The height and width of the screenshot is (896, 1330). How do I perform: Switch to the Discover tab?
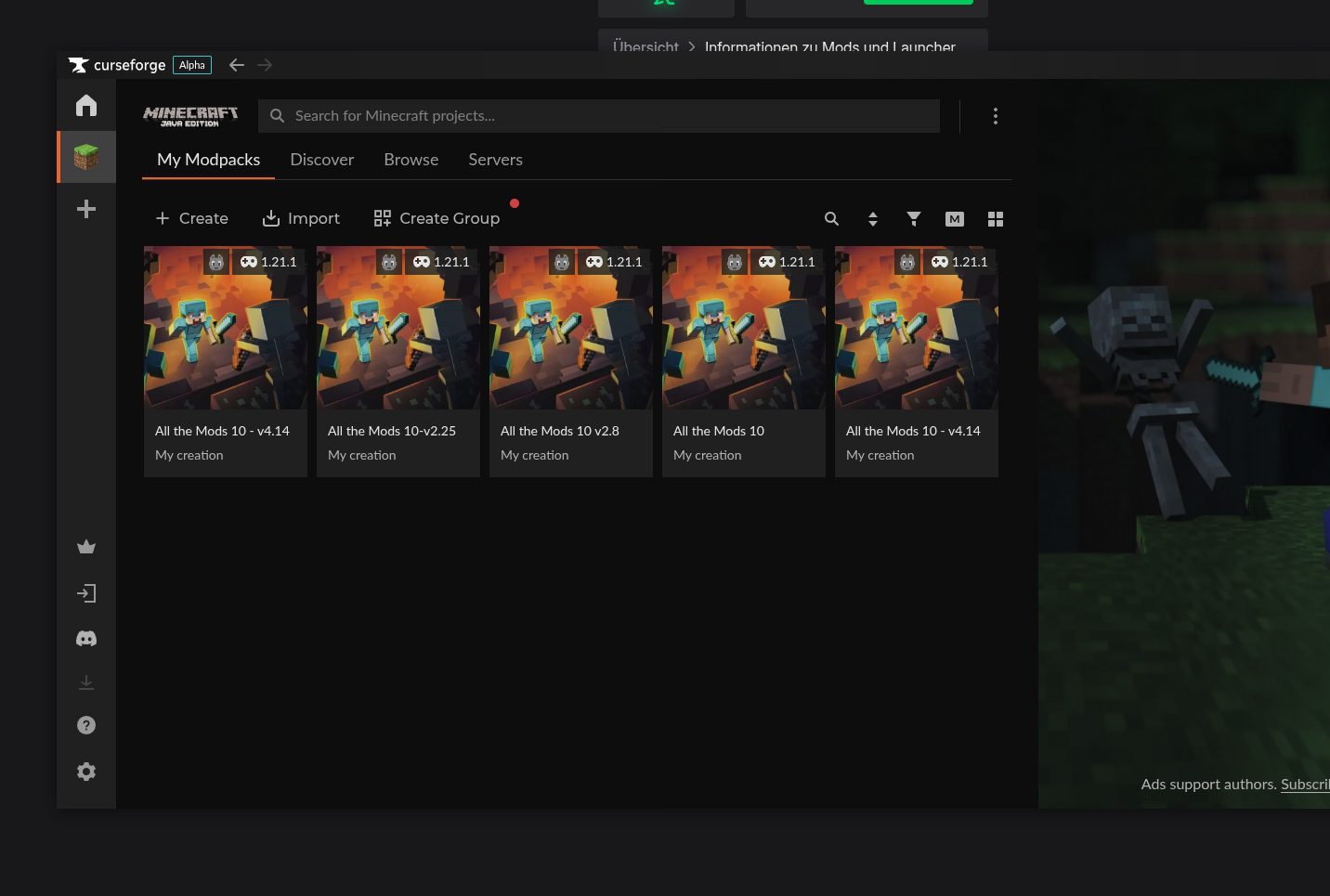pos(321,159)
